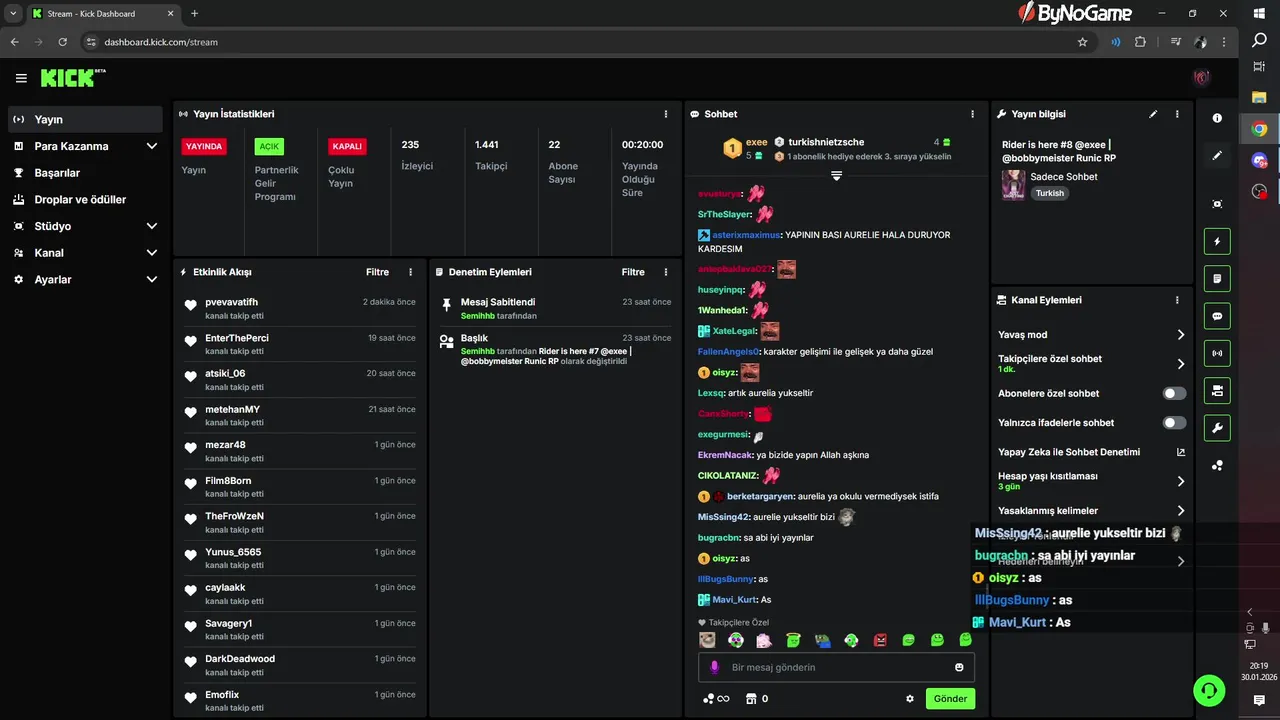The height and width of the screenshot is (720, 1280).
Task: Open Discord from the Windows taskbar
Action: 1259,160
